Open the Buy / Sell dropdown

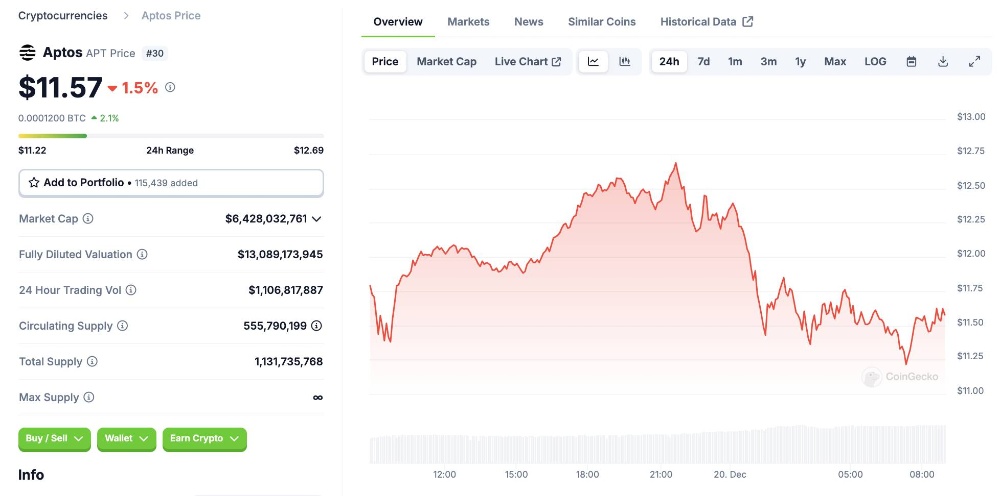tap(55, 439)
